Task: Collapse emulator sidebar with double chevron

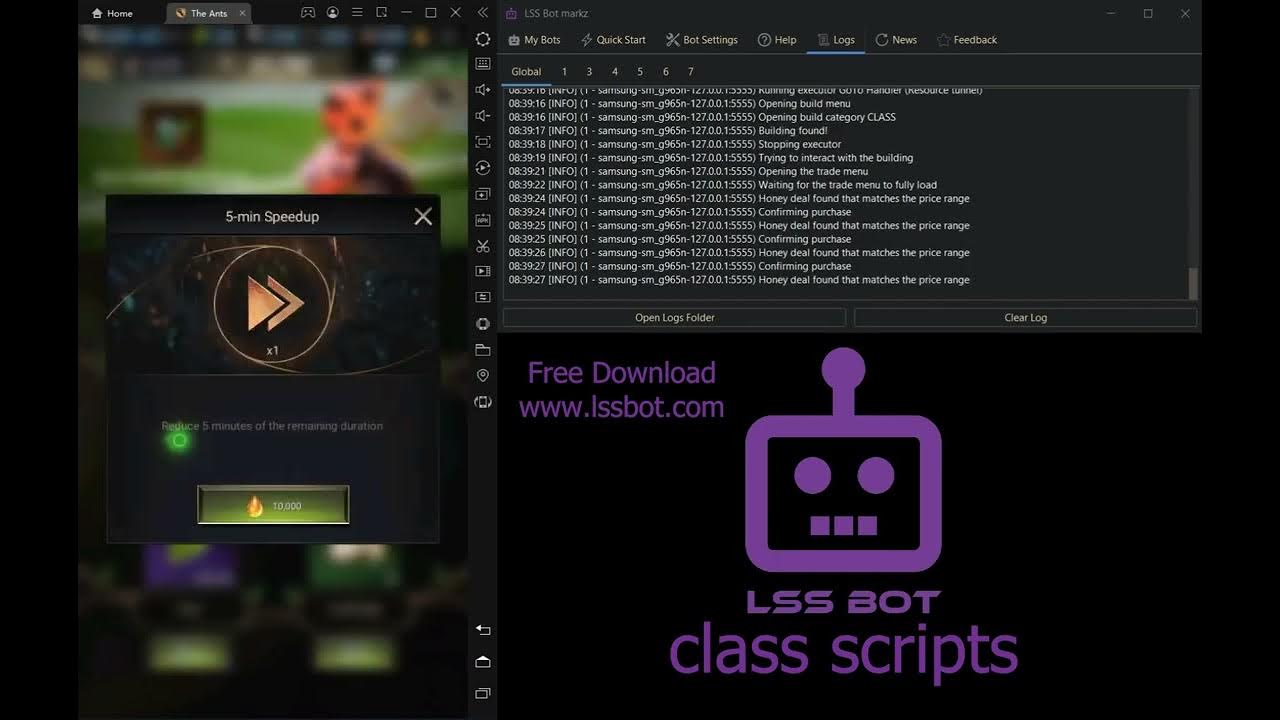Action: click(483, 13)
